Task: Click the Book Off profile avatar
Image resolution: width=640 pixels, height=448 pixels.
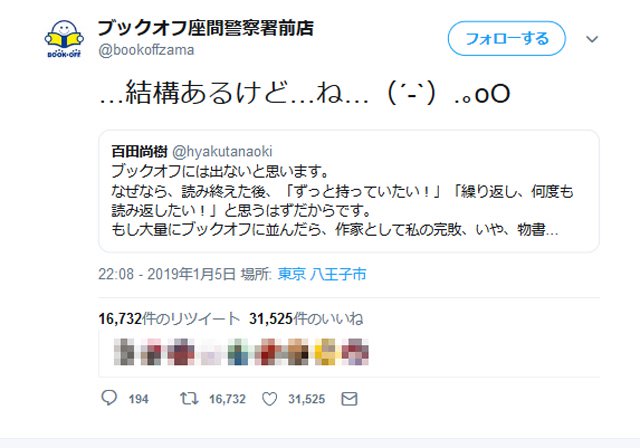Action: 64,39
